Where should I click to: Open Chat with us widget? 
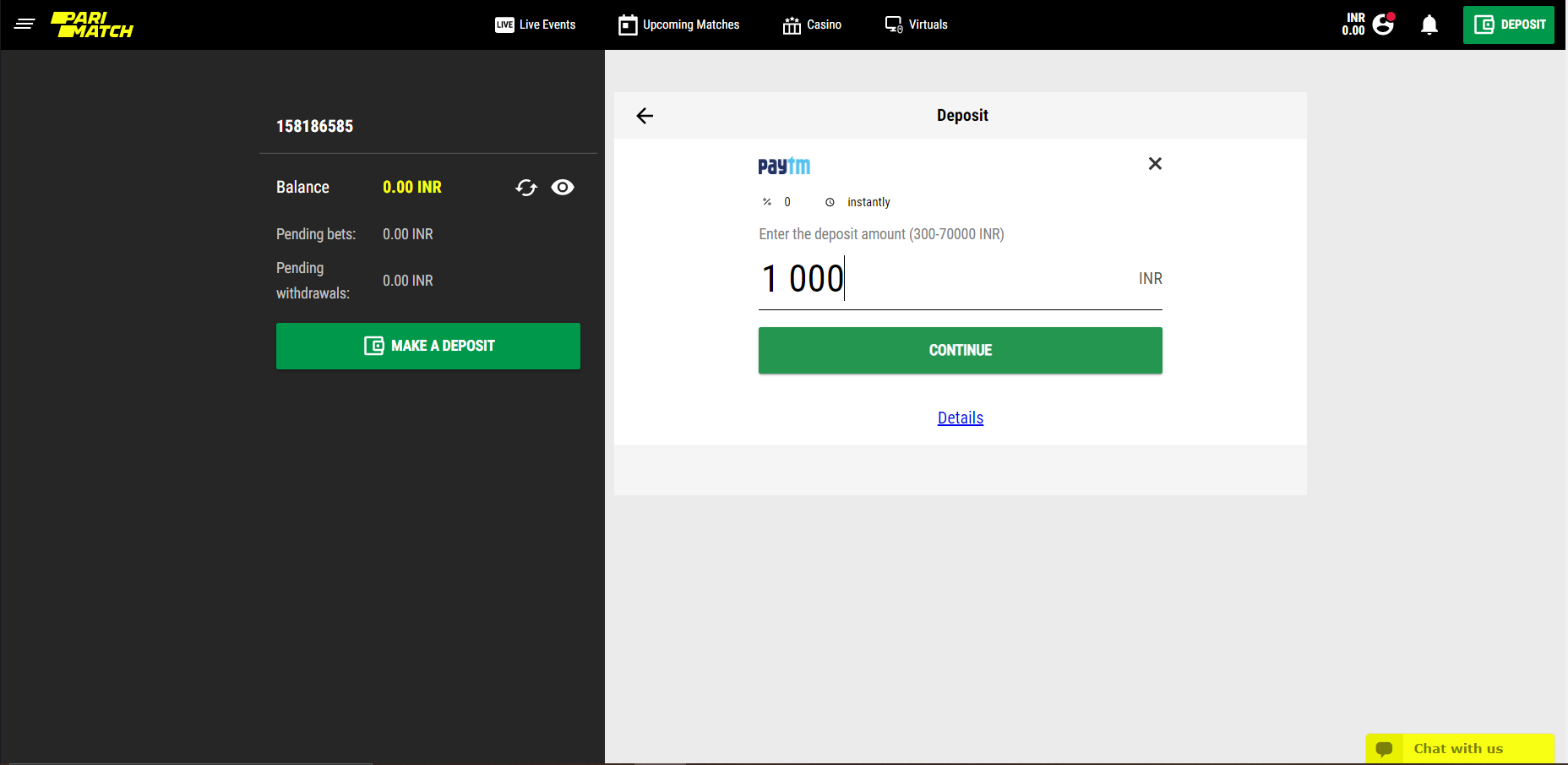tap(1460, 748)
